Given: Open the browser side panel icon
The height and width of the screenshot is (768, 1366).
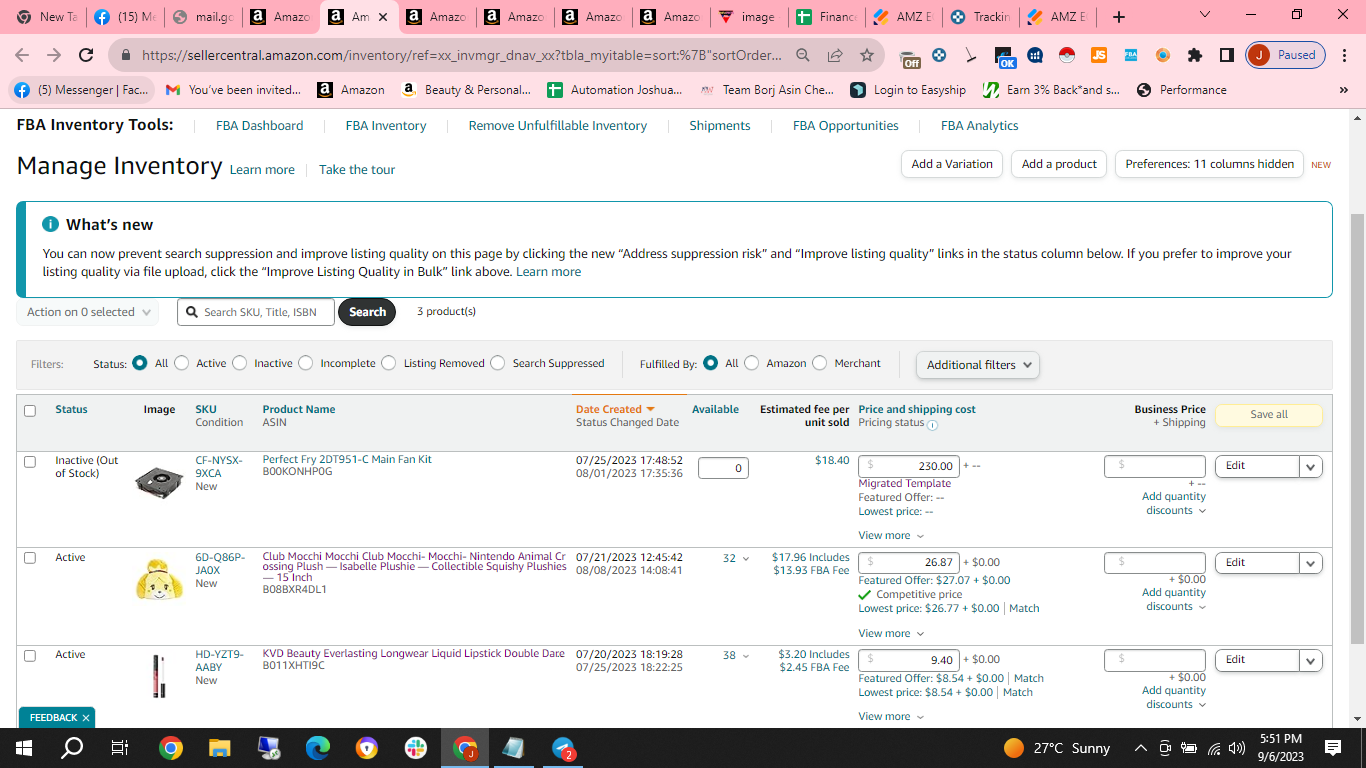Looking at the screenshot, I should (x=1227, y=55).
